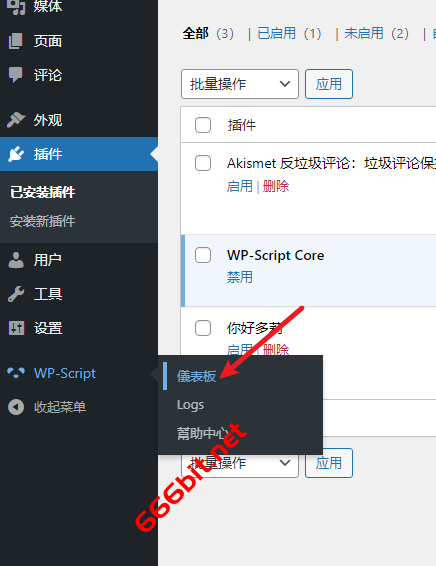Screen dimensions: 436x566
Task: Select the WP-Script Core checkbox
Action: 203,255
